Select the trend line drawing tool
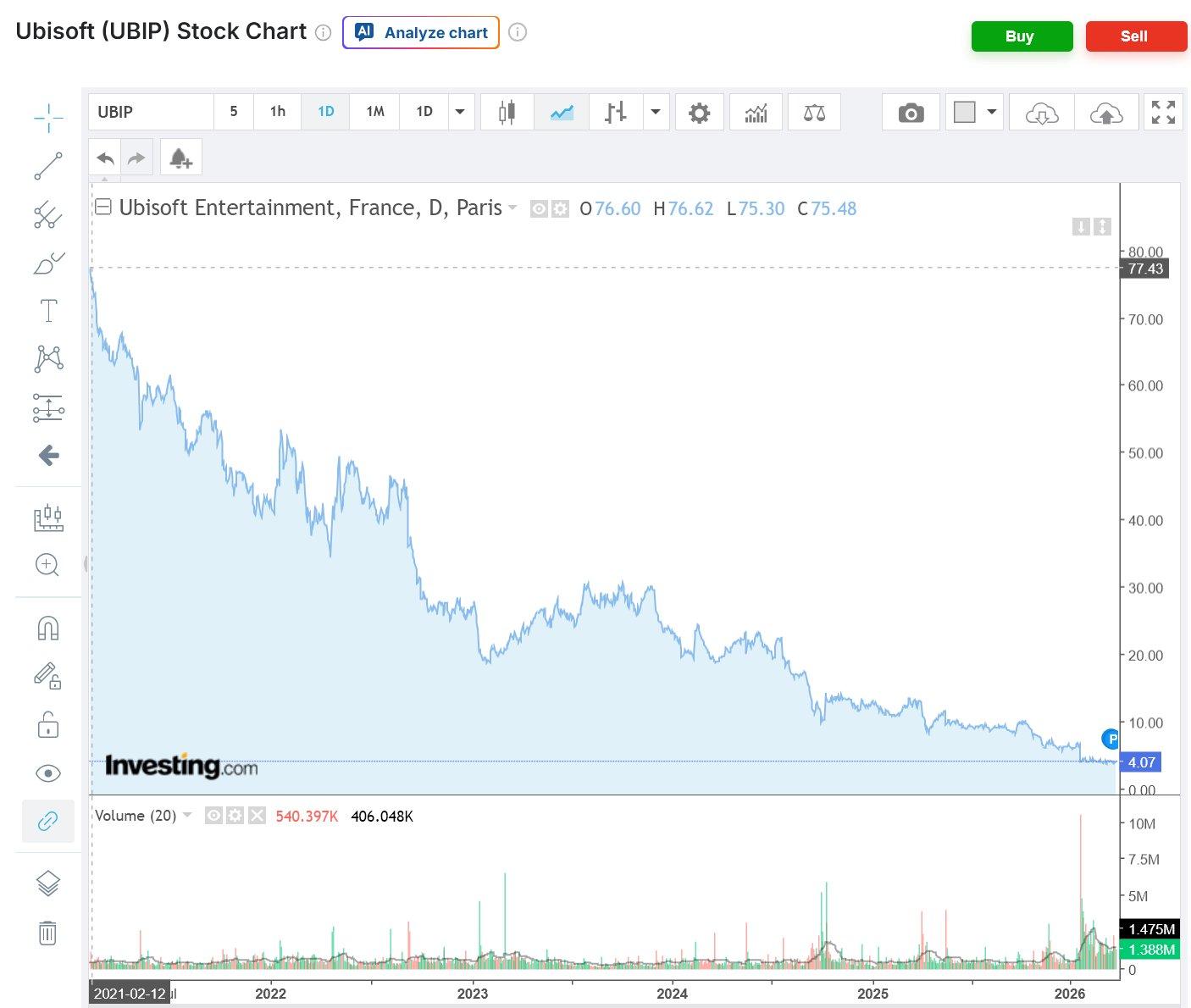 pyautogui.click(x=48, y=166)
